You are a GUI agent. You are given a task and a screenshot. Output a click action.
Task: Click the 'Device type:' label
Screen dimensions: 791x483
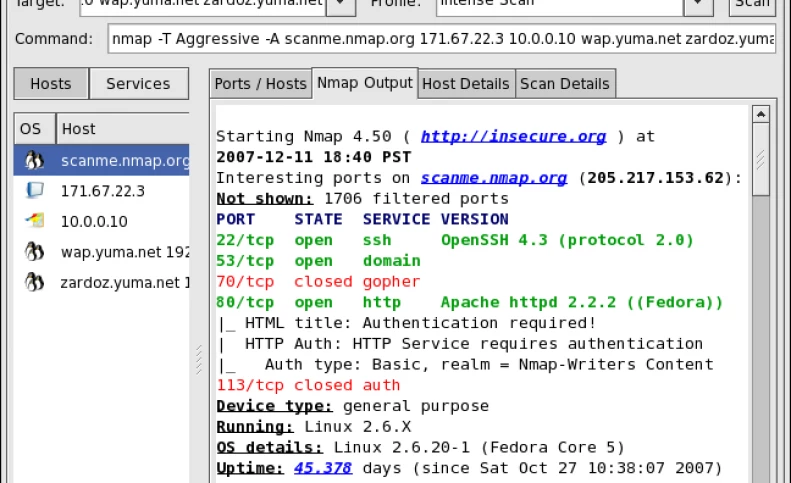tap(274, 406)
